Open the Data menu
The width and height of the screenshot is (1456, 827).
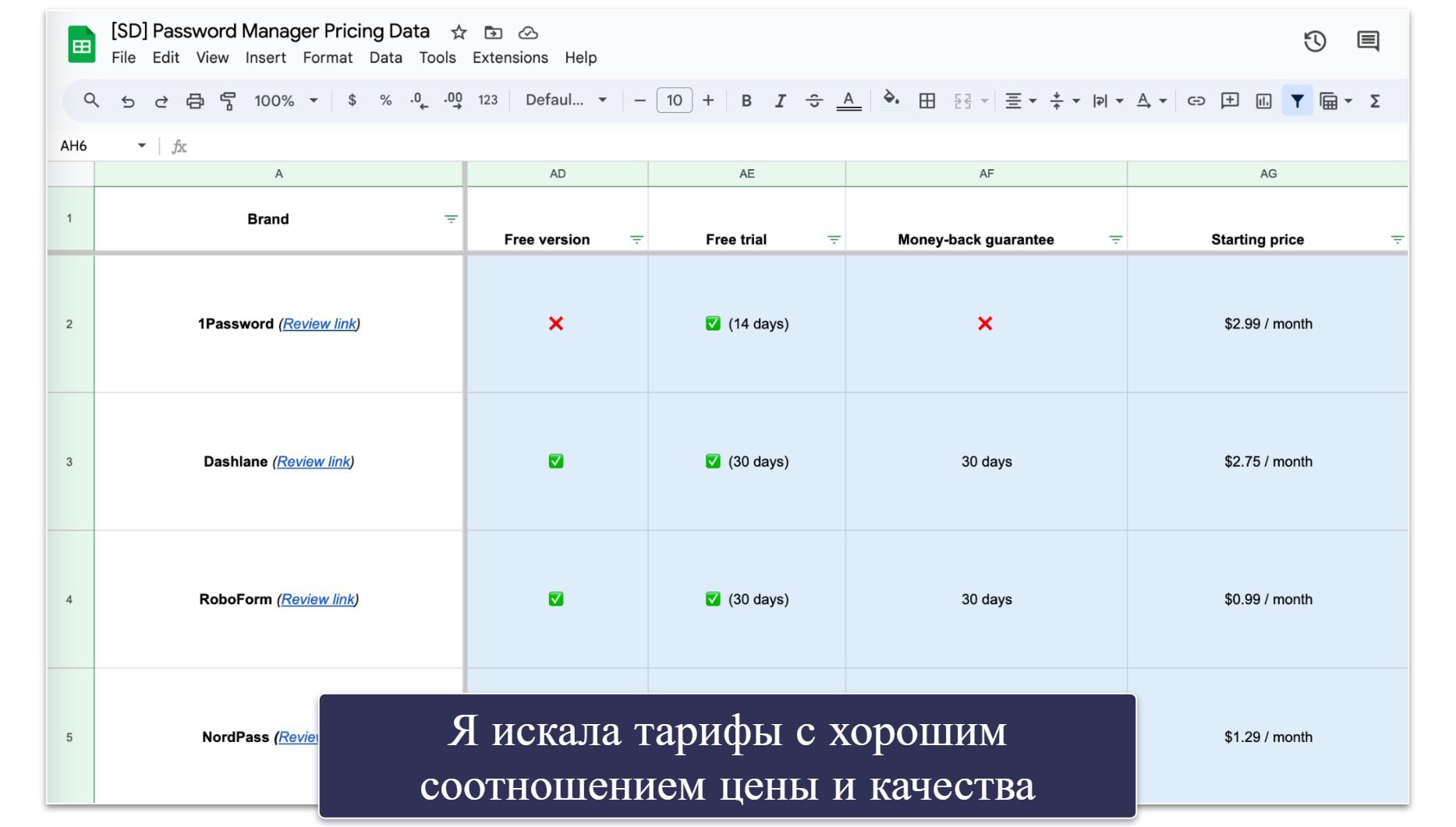[385, 58]
